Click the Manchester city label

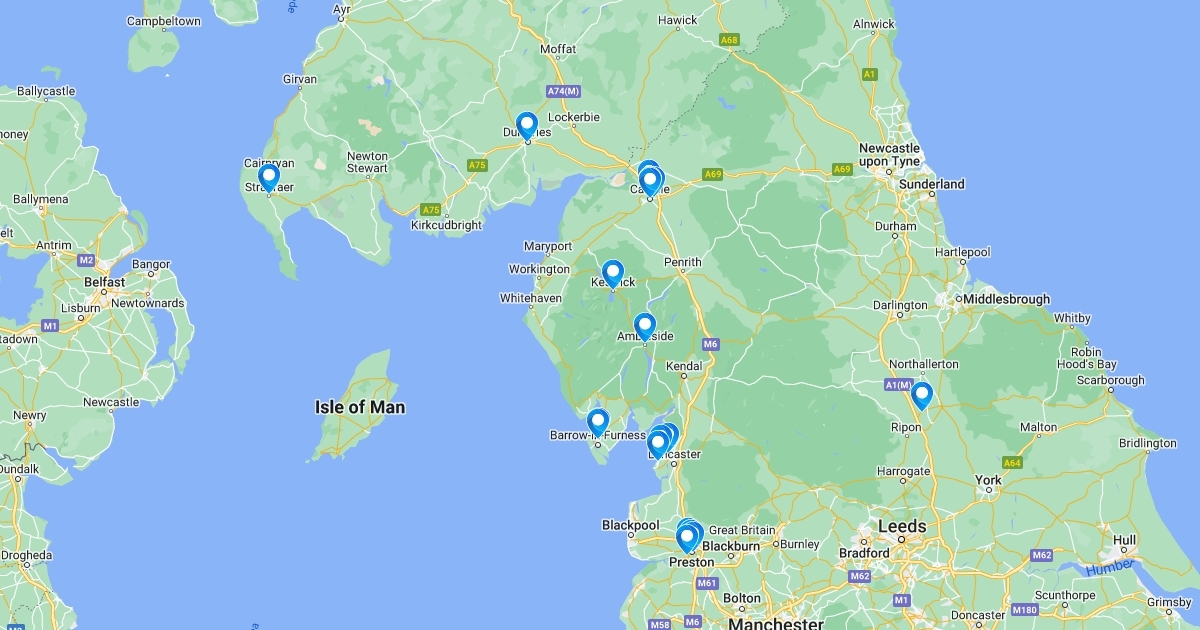(x=777, y=623)
